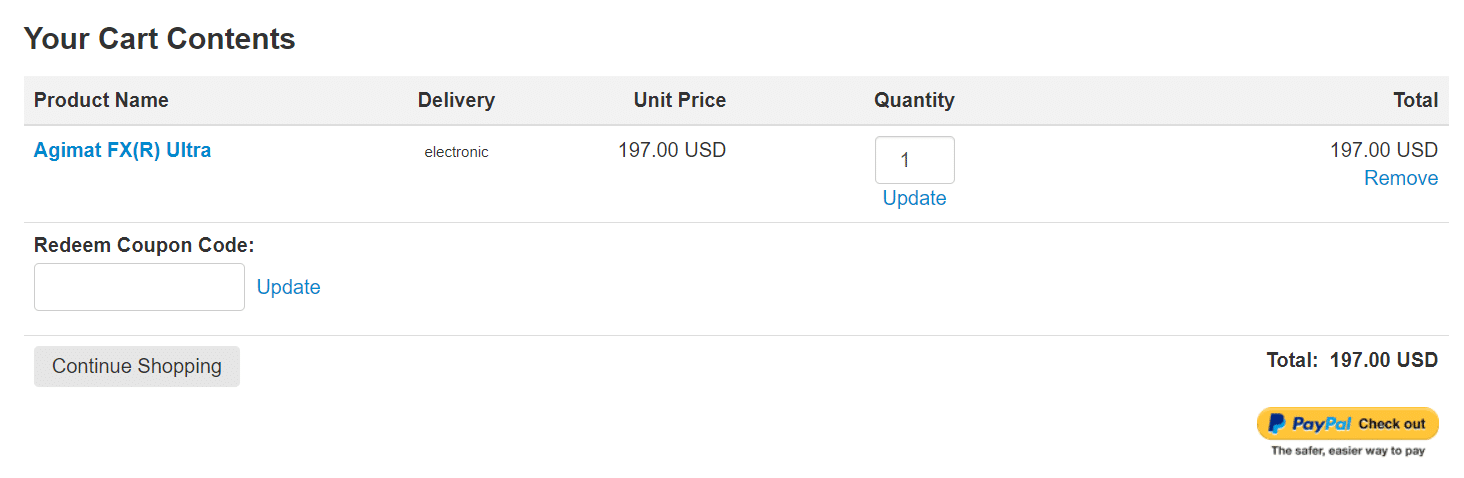This screenshot has height=478, width=1464.
Task: Click the 'Redeem Coupon Code:' label
Action: (144, 245)
